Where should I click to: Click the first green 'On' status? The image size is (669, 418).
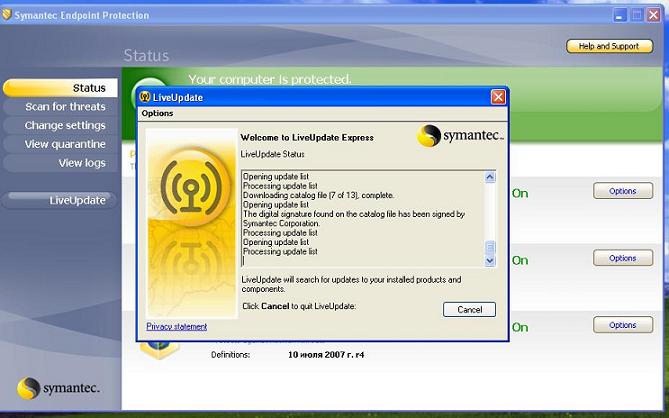tap(520, 193)
